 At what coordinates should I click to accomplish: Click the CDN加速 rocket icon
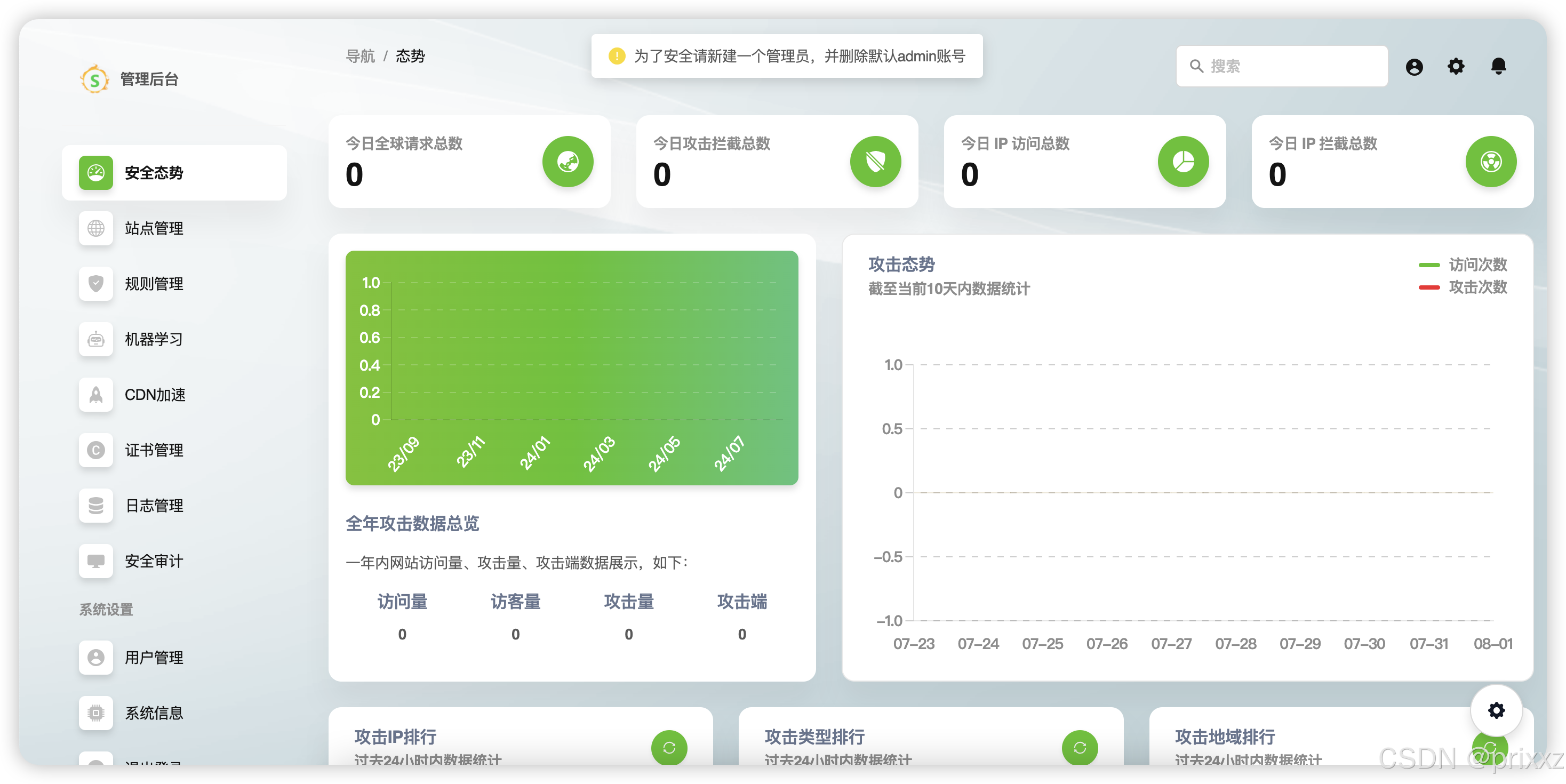[96, 395]
